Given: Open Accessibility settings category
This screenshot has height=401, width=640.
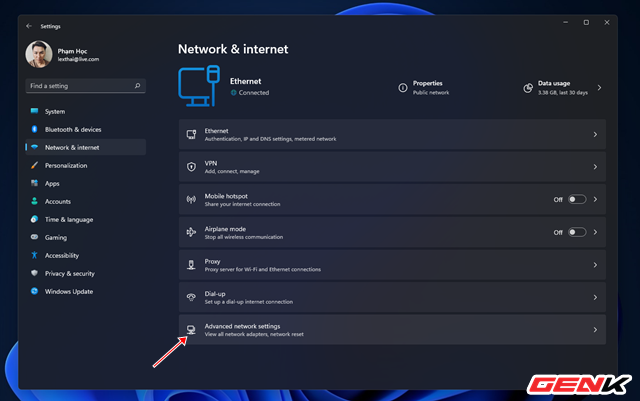Looking at the screenshot, I should tap(86, 255).
